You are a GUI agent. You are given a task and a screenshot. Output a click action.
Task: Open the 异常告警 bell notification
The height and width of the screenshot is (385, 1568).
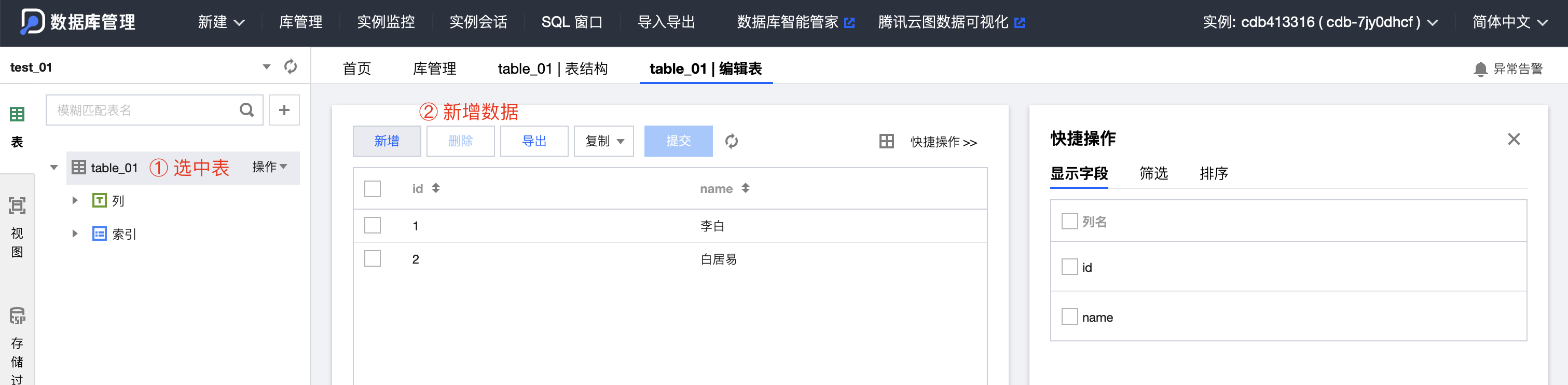point(1480,70)
